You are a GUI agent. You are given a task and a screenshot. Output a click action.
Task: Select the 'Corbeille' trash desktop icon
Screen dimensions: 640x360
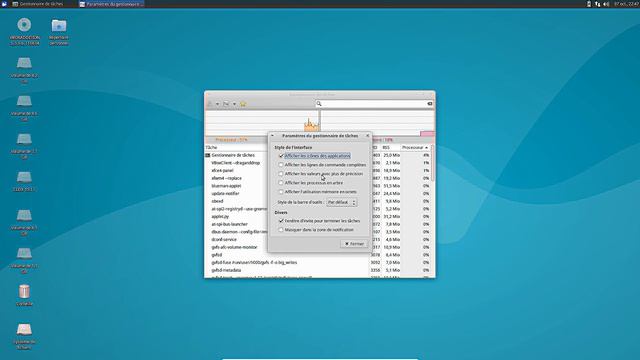tap(24, 295)
